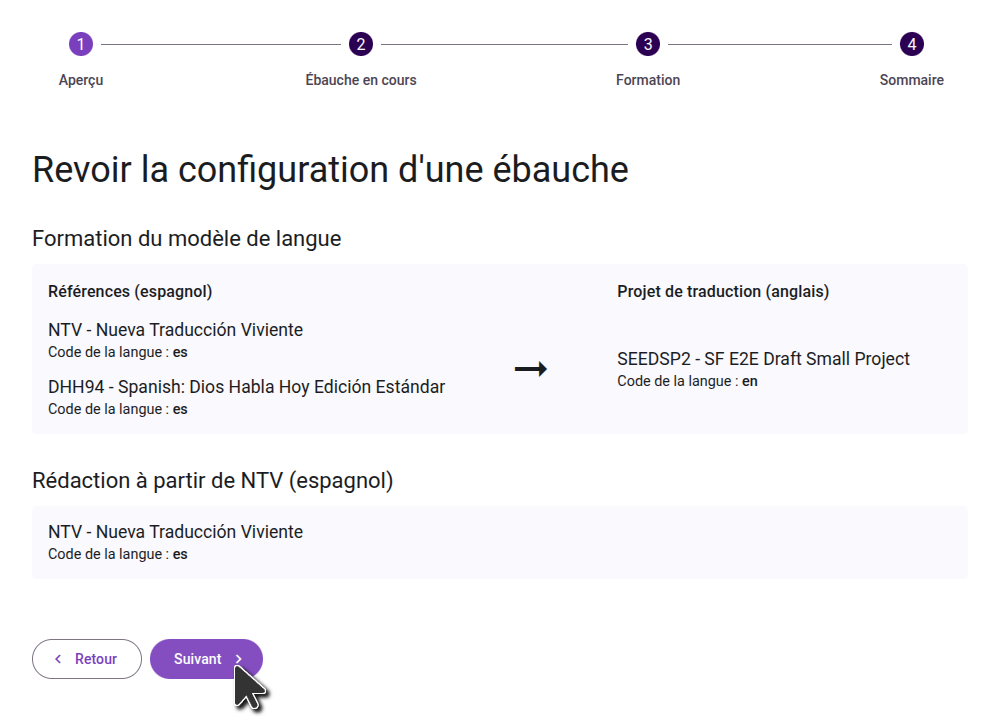This screenshot has height=721, width=1000.
Task: Click the Projet de traduction (anglais) label
Action: point(723,292)
